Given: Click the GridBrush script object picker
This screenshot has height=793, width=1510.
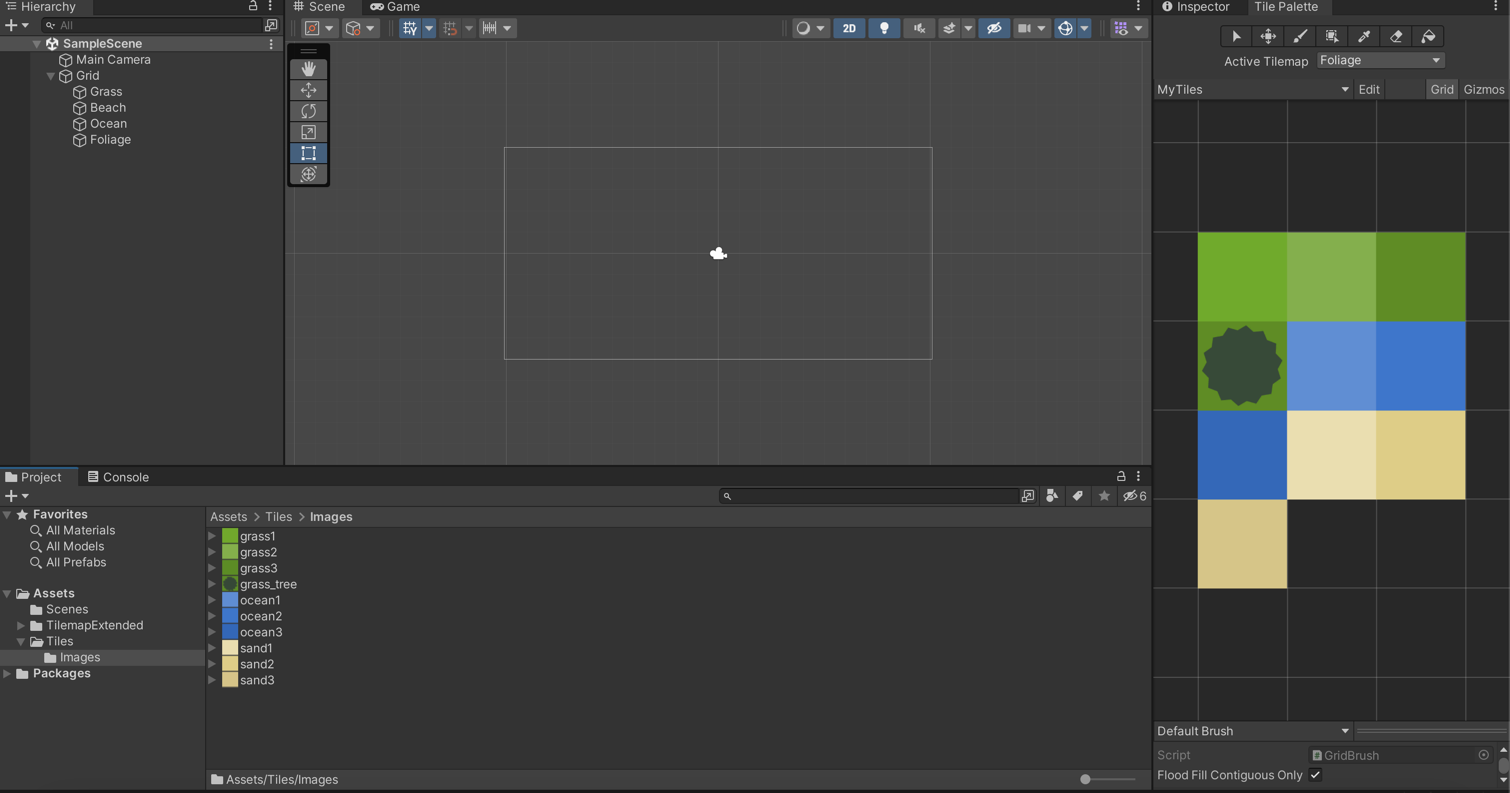Looking at the screenshot, I should pos(1483,755).
